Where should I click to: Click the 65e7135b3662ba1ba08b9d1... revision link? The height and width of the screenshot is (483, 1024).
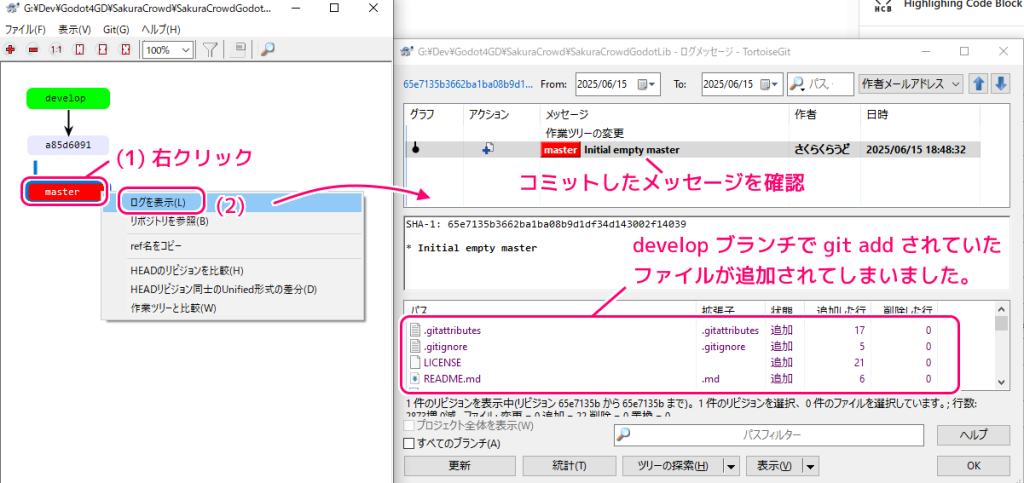pyautogui.click(x=468, y=84)
